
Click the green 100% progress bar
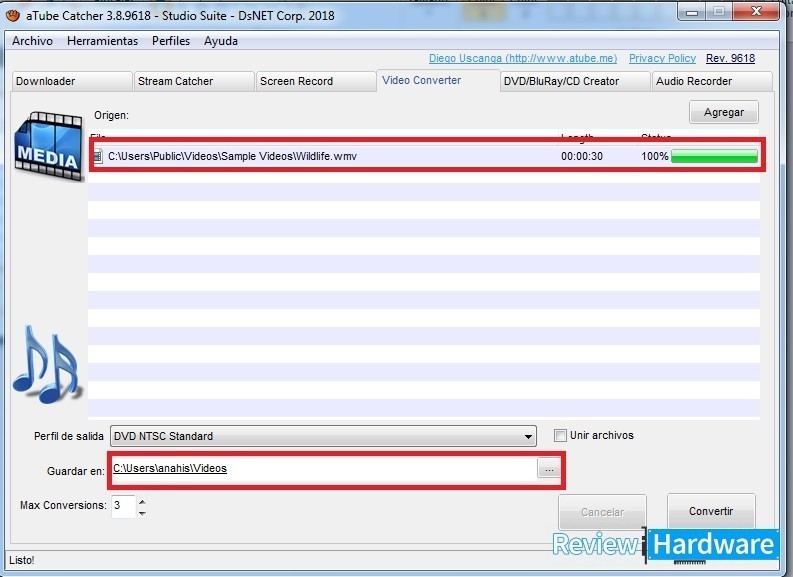714,156
